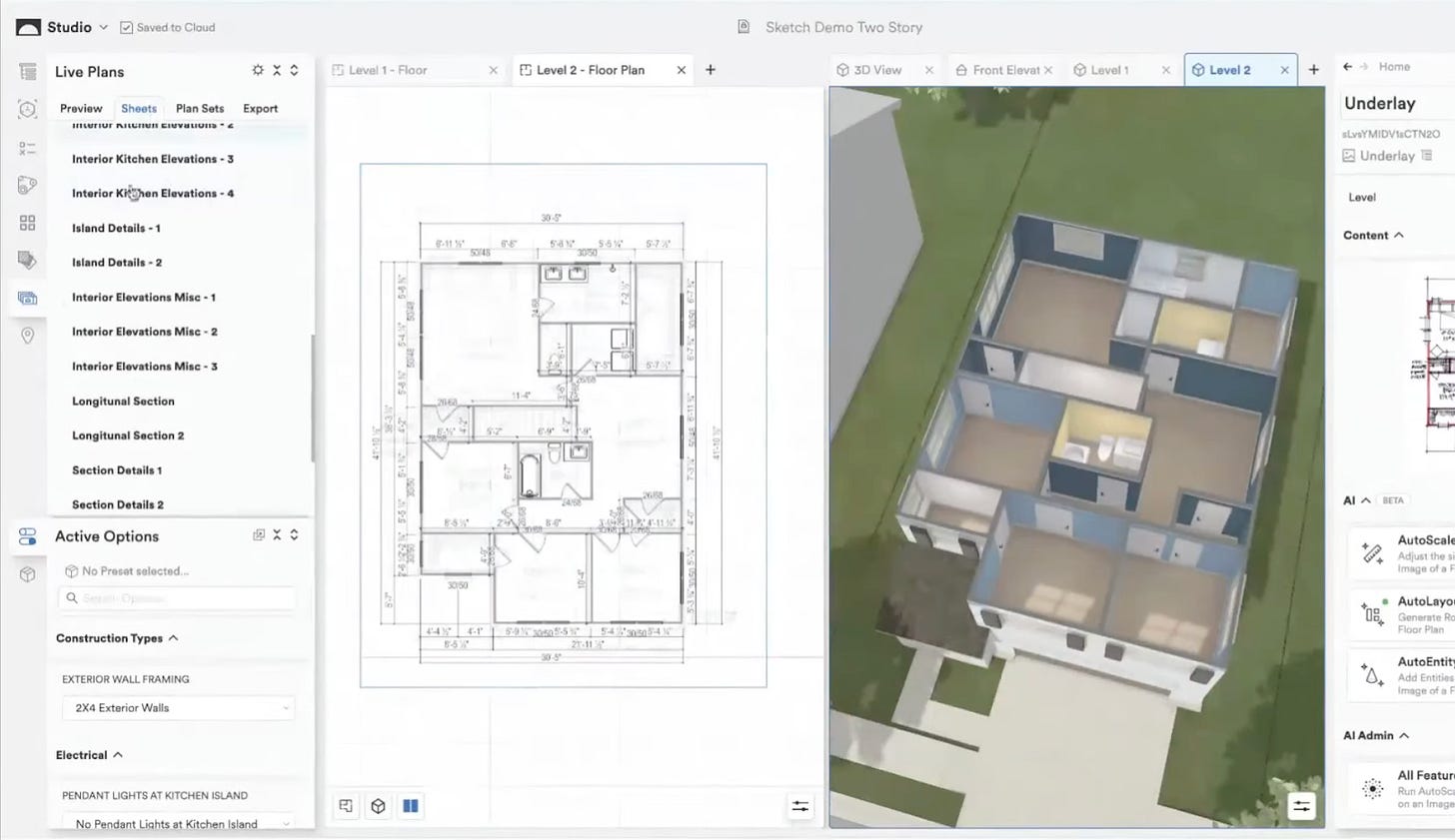The image size is (1455, 840).
Task: Click the 2D plan view mode icon
Action: (346, 806)
